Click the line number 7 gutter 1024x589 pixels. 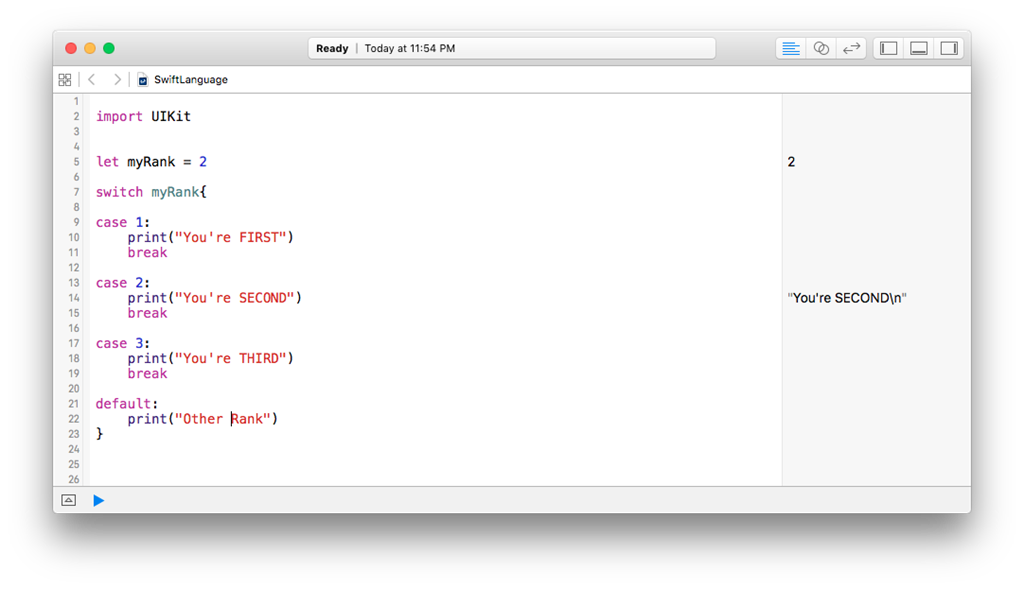(x=76, y=192)
